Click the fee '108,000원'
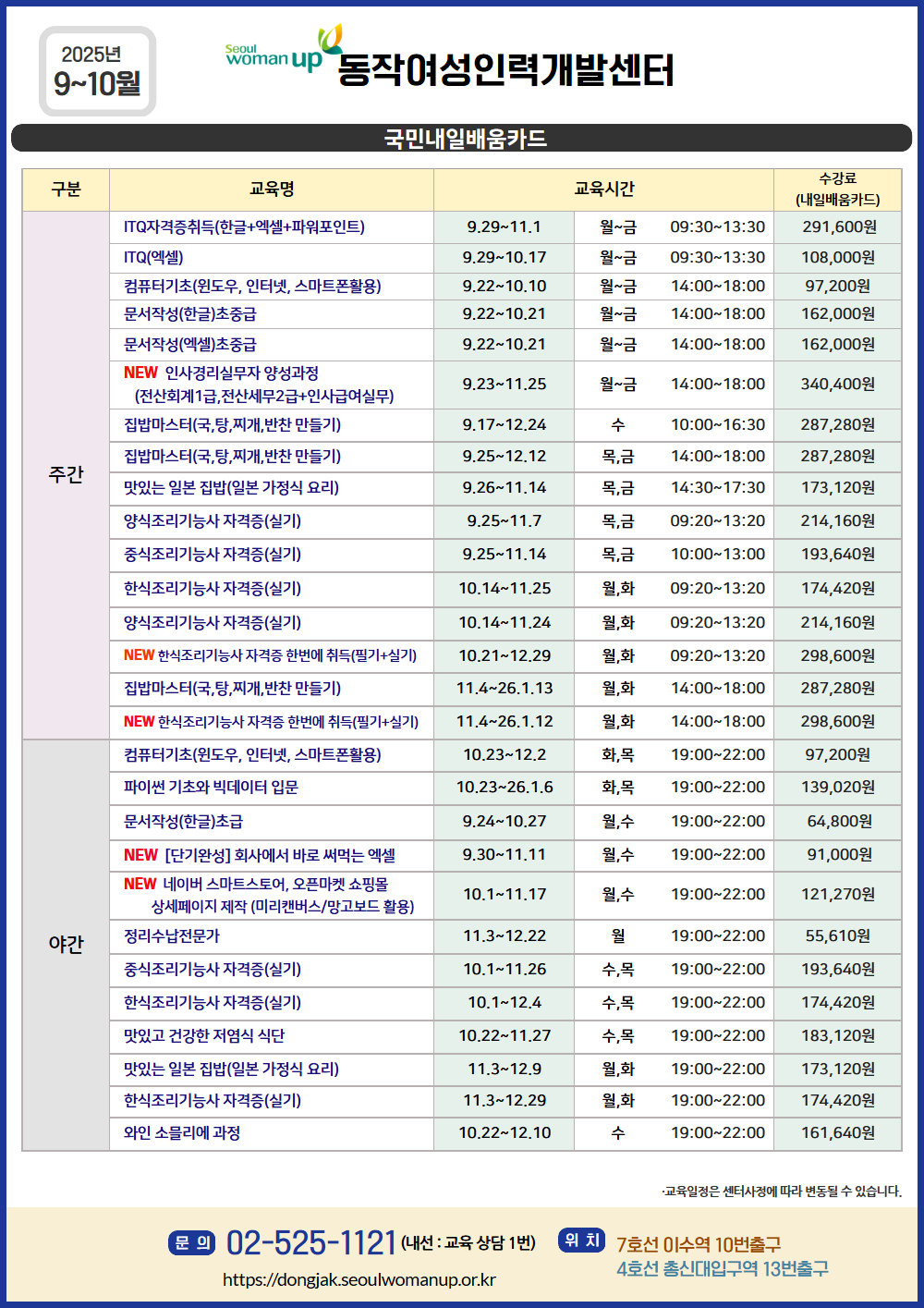 (x=839, y=258)
